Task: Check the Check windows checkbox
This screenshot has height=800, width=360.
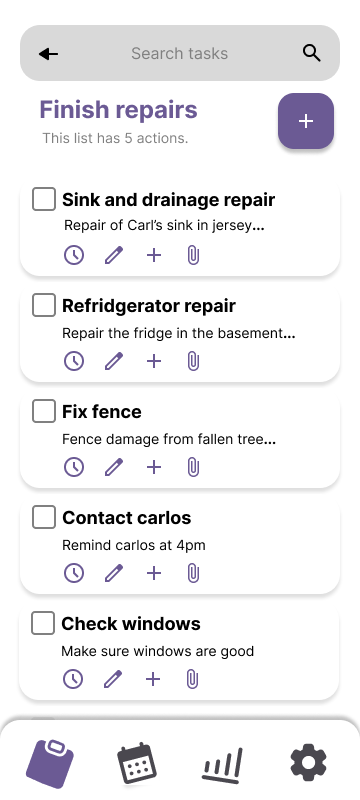Action: [43, 623]
